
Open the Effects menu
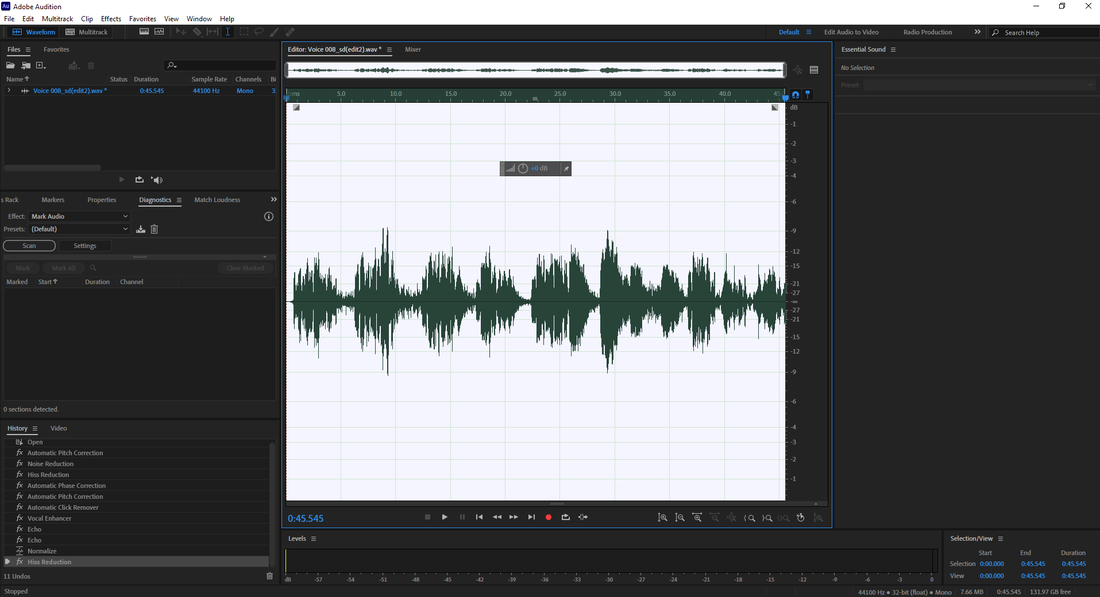coord(111,19)
